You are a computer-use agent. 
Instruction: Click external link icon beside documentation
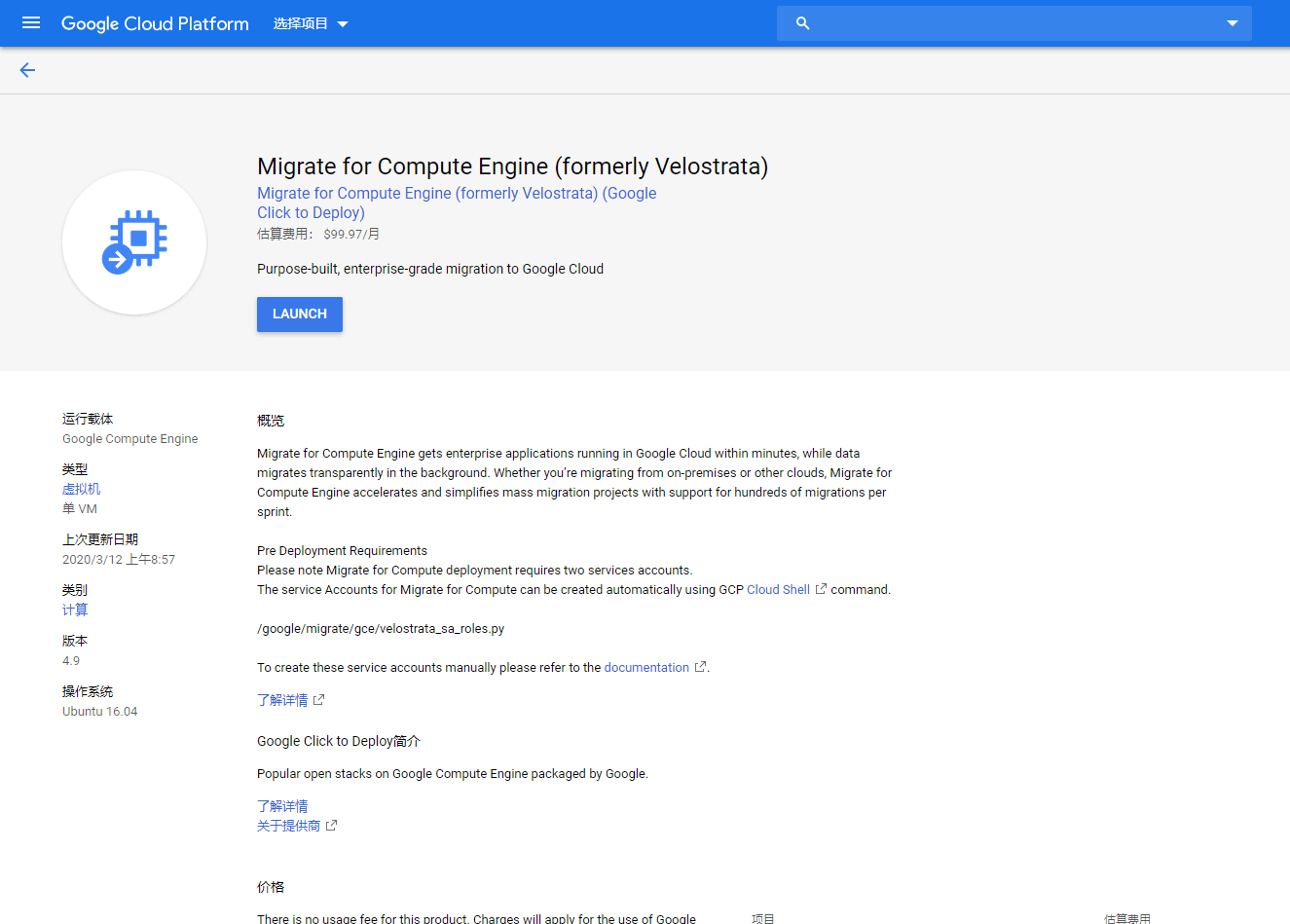[700, 667]
